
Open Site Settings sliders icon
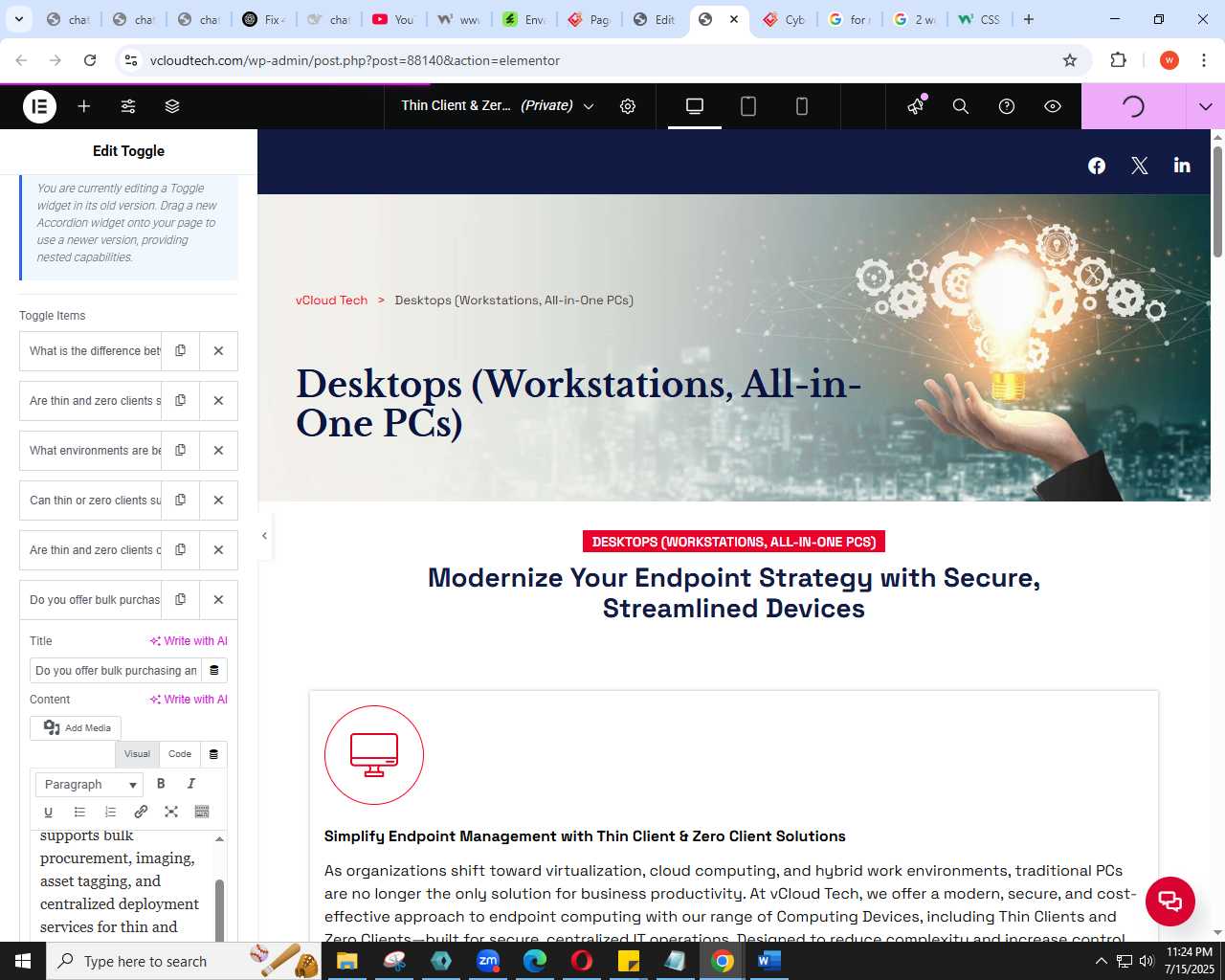pyautogui.click(x=128, y=106)
